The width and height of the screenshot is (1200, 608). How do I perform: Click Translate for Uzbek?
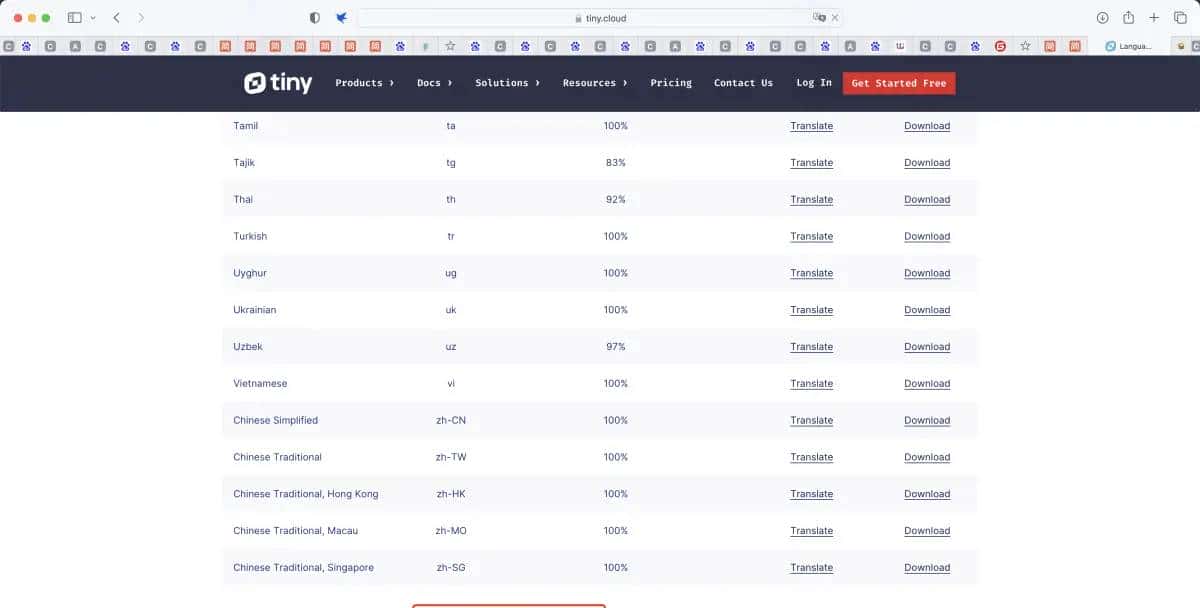point(811,347)
